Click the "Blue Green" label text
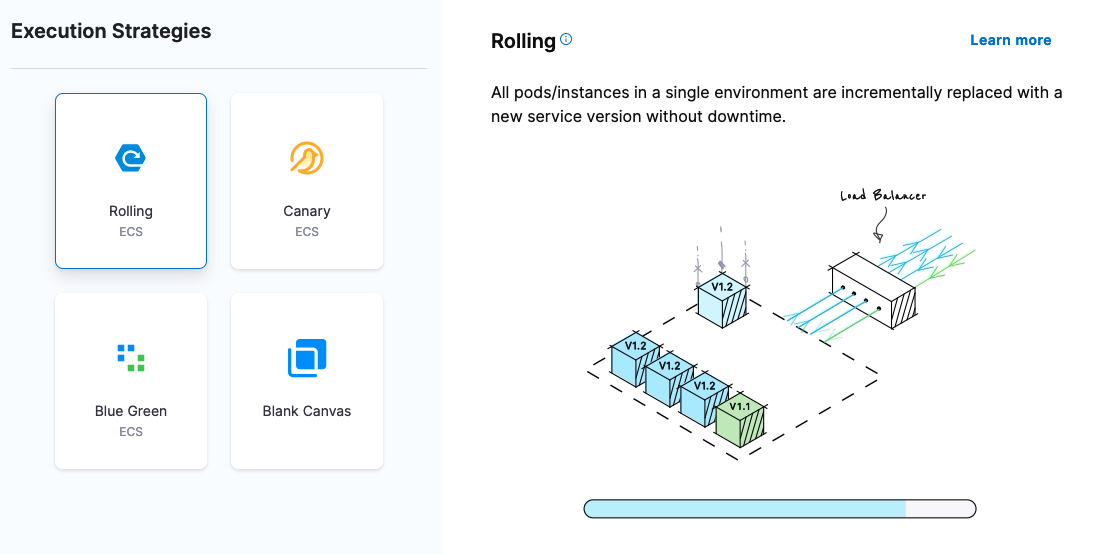The height and width of the screenshot is (554, 1094). [x=131, y=411]
